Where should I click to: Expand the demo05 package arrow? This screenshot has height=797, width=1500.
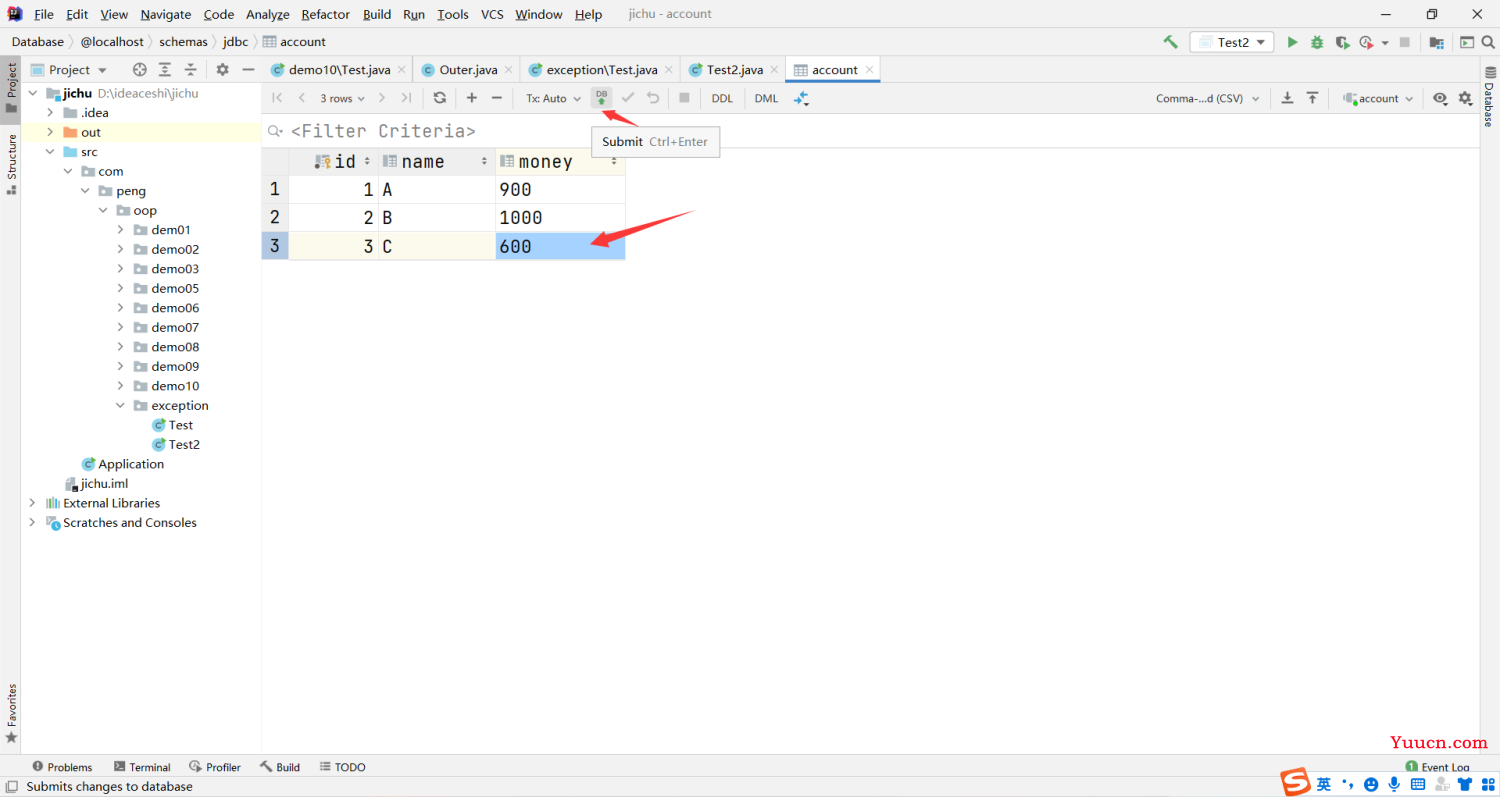point(120,288)
